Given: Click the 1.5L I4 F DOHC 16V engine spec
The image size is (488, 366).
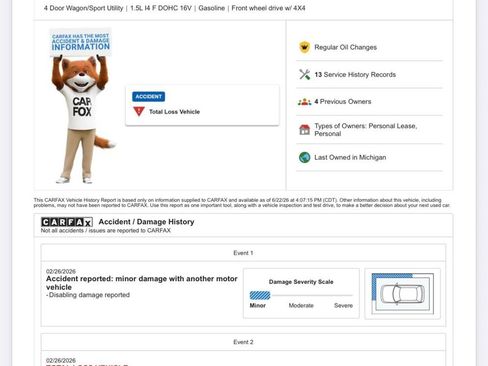Looking at the screenshot, I should 161,8.
